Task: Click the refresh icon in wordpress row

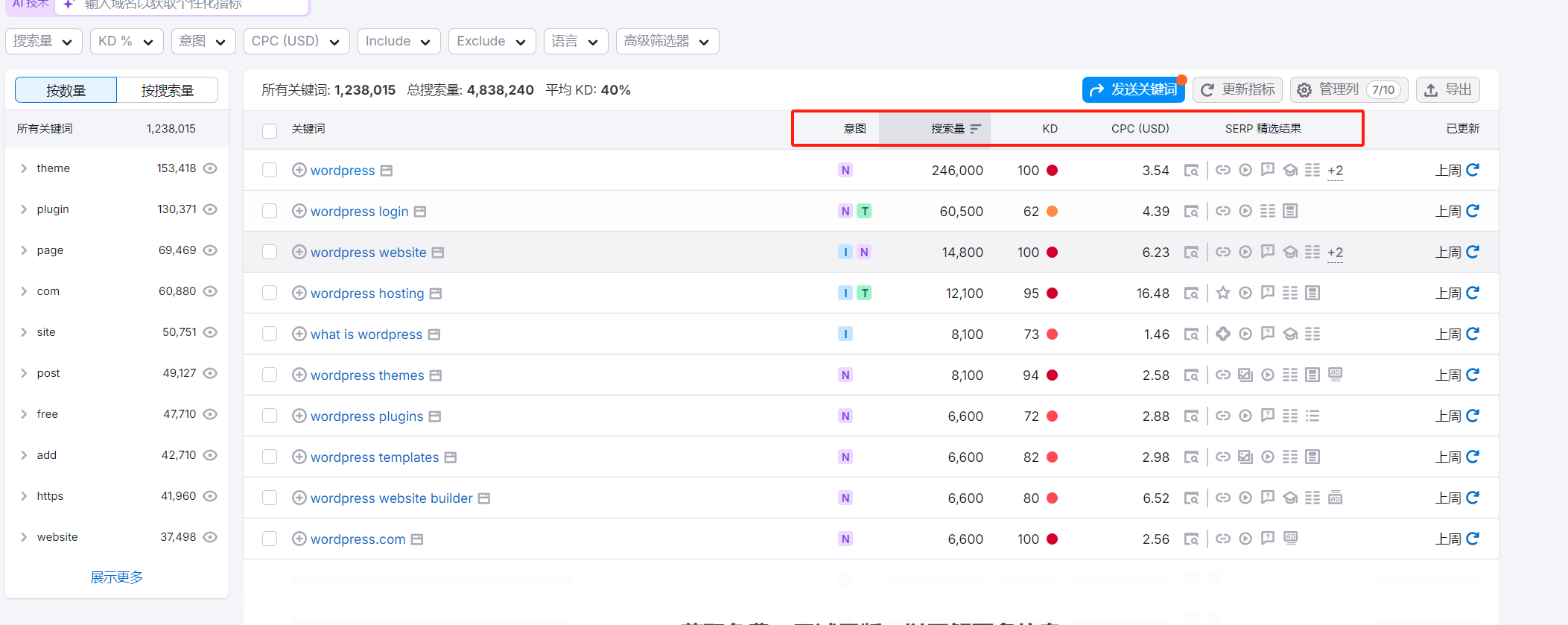Action: tap(1472, 170)
